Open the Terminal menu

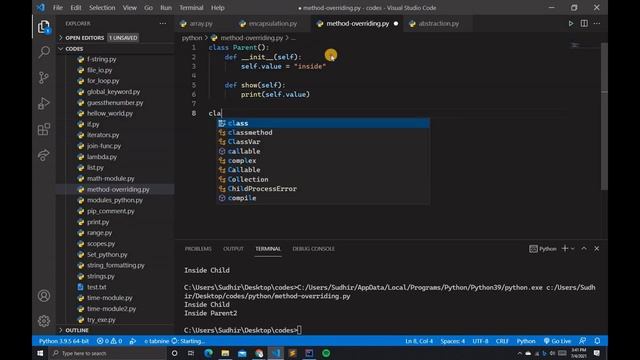[x=191, y=8]
